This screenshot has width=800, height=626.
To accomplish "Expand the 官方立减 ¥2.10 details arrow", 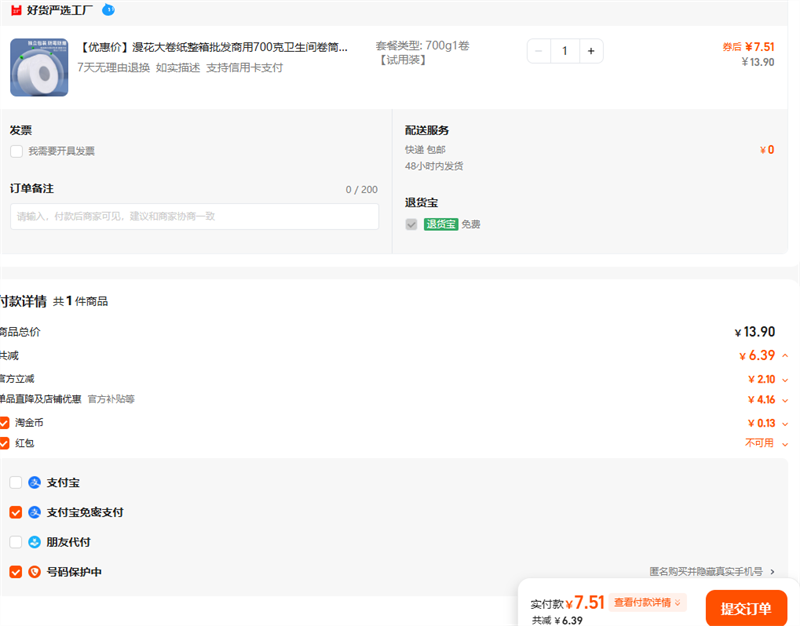I will tap(785, 380).
